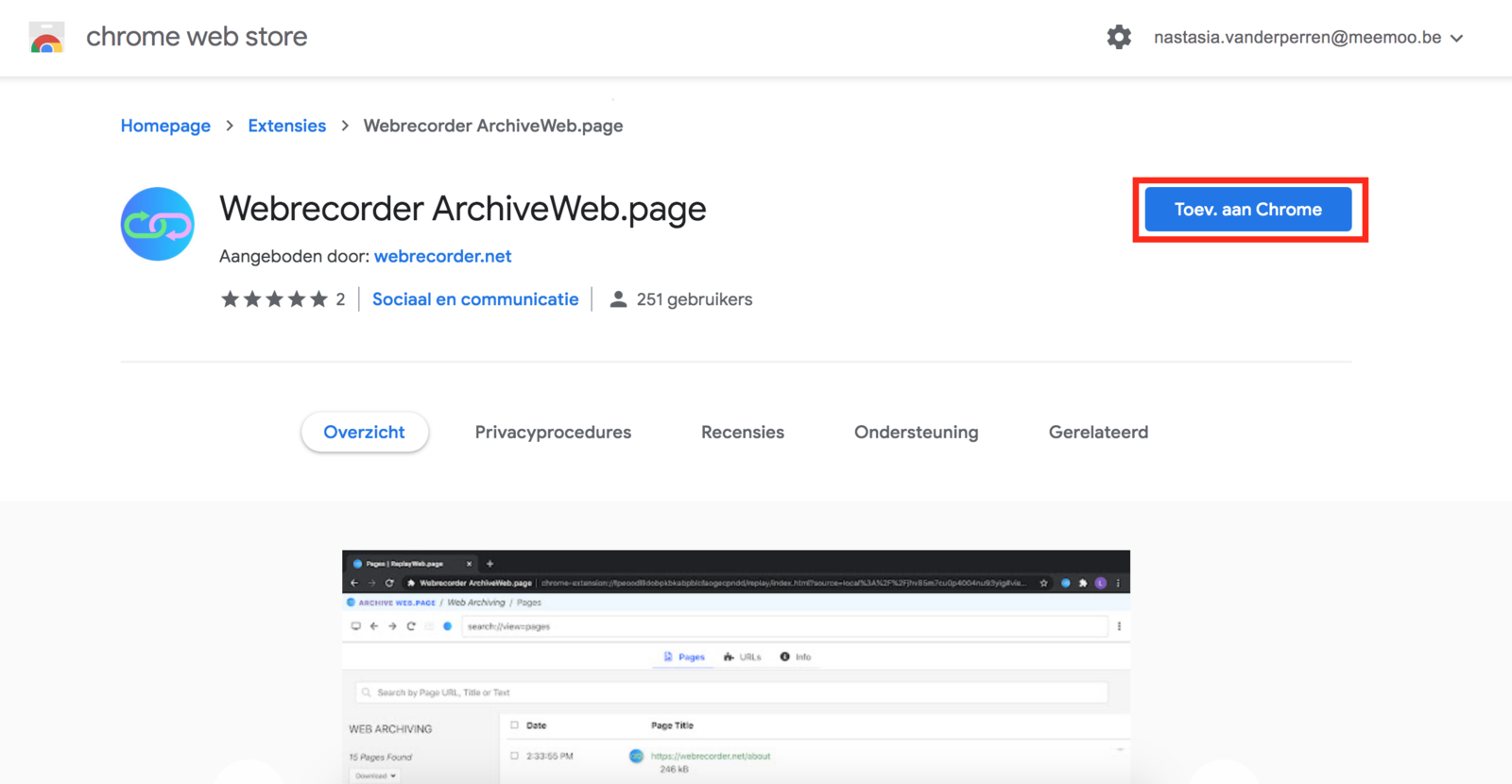Select the Overzicht tab
The height and width of the screenshot is (784, 1512).
[x=364, y=433]
